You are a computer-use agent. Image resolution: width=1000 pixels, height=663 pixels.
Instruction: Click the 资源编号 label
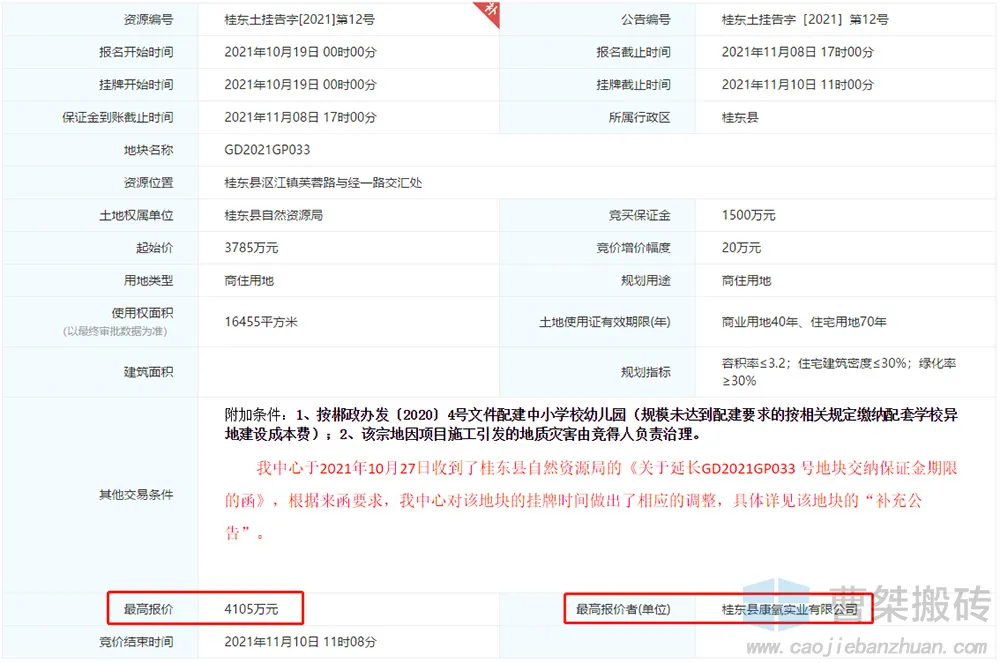pos(149,20)
